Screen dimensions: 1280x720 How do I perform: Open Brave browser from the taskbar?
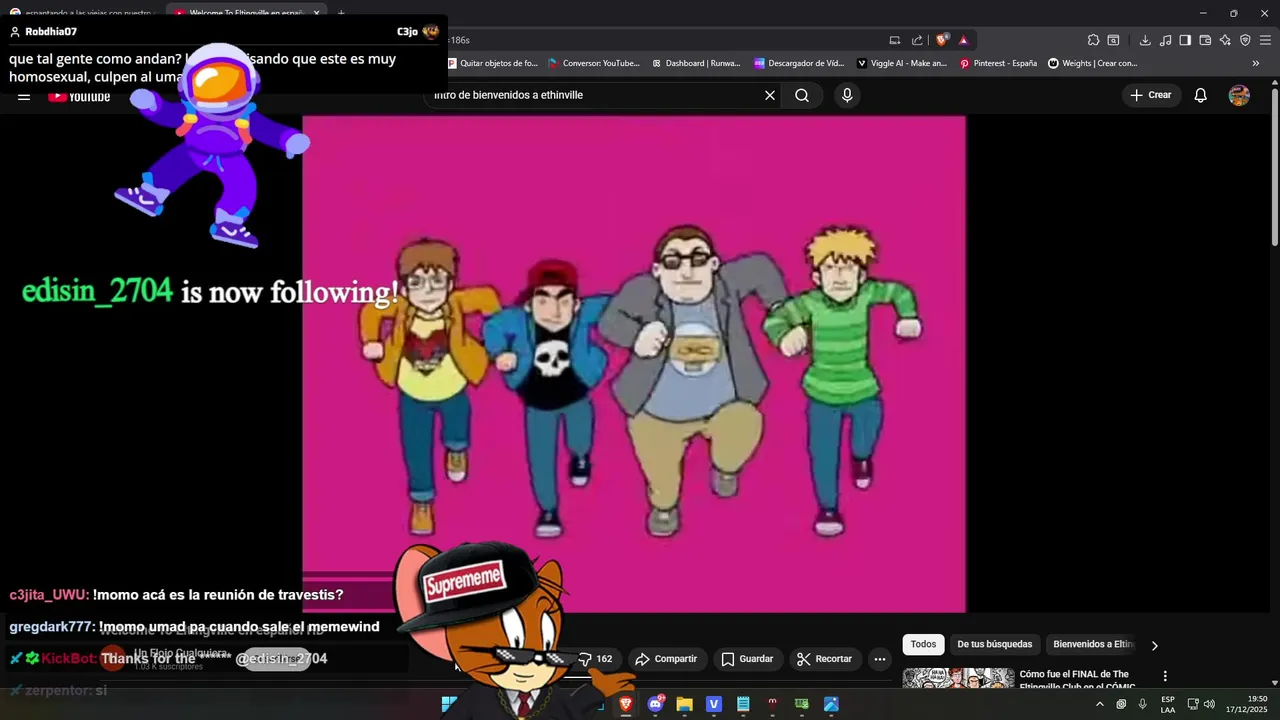click(626, 704)
